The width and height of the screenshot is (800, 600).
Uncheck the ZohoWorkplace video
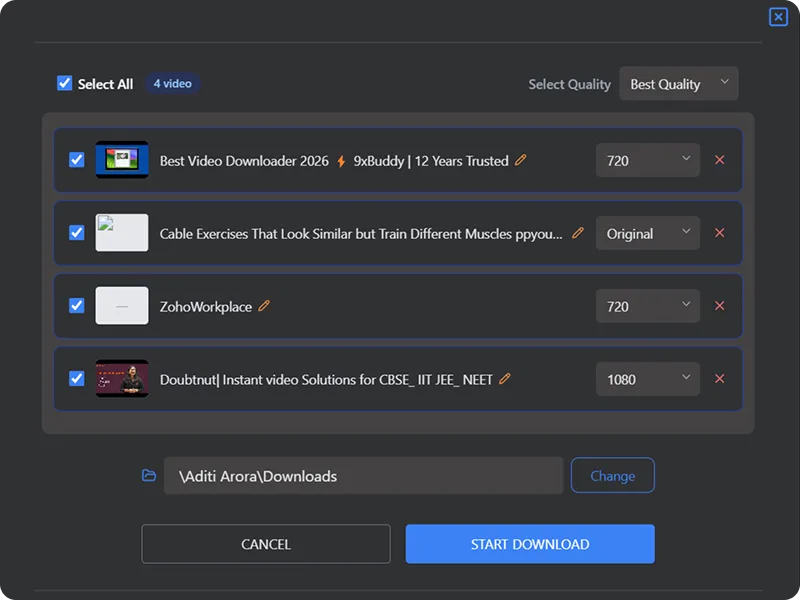click(77, 306)
